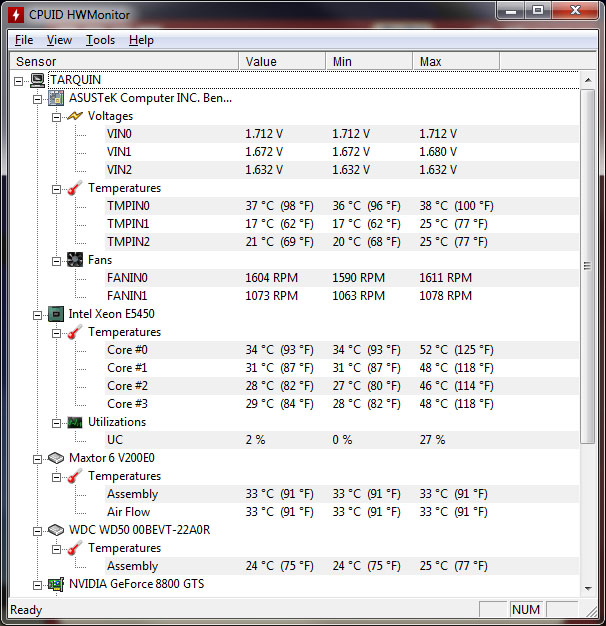Click the thermometer icon under Intel Xeon
The height and width of the screenshot is (626, 606).
(x=75, y=332)
